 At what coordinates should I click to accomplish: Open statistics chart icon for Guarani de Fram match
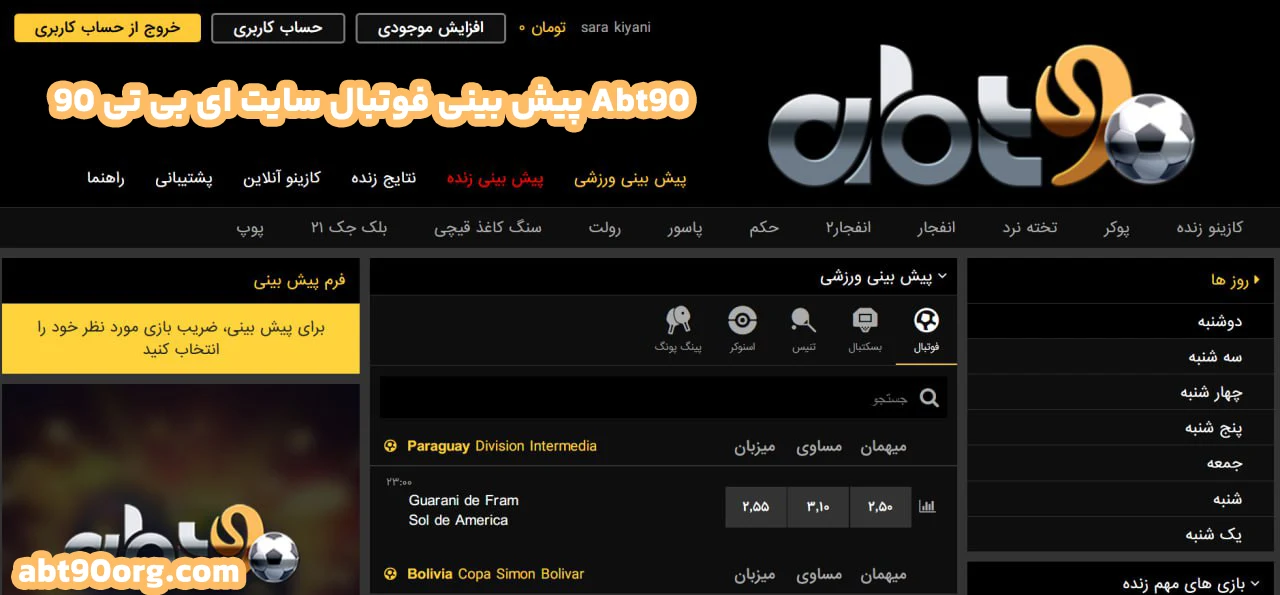click(927, 507)
